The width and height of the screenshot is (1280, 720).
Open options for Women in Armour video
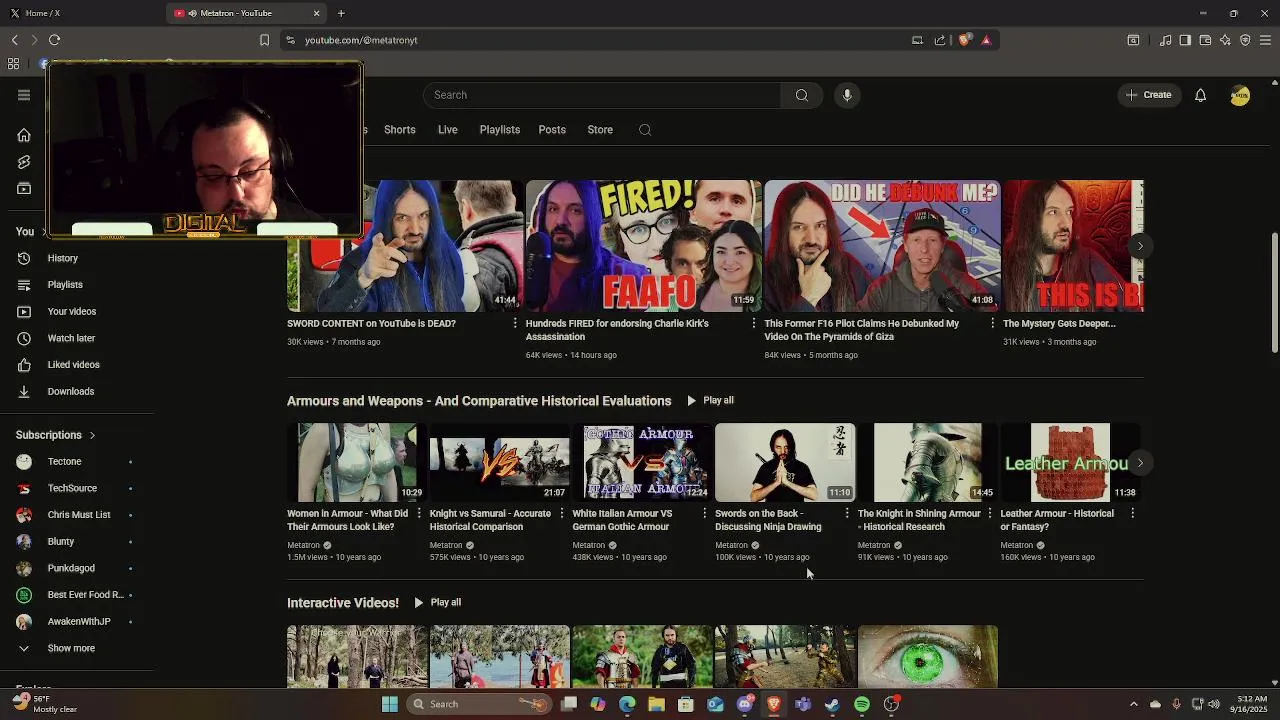tap(419, 514)
